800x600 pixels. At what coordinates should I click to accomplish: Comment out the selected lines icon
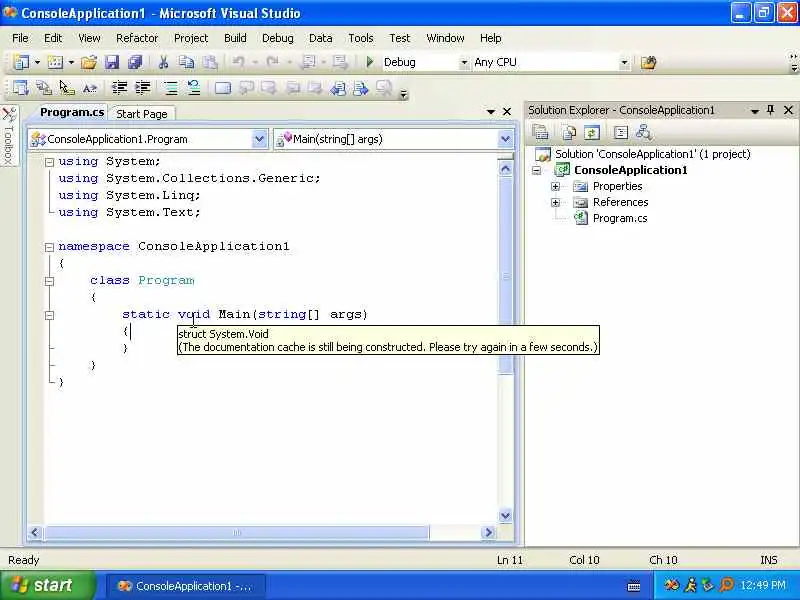[170, 88]
